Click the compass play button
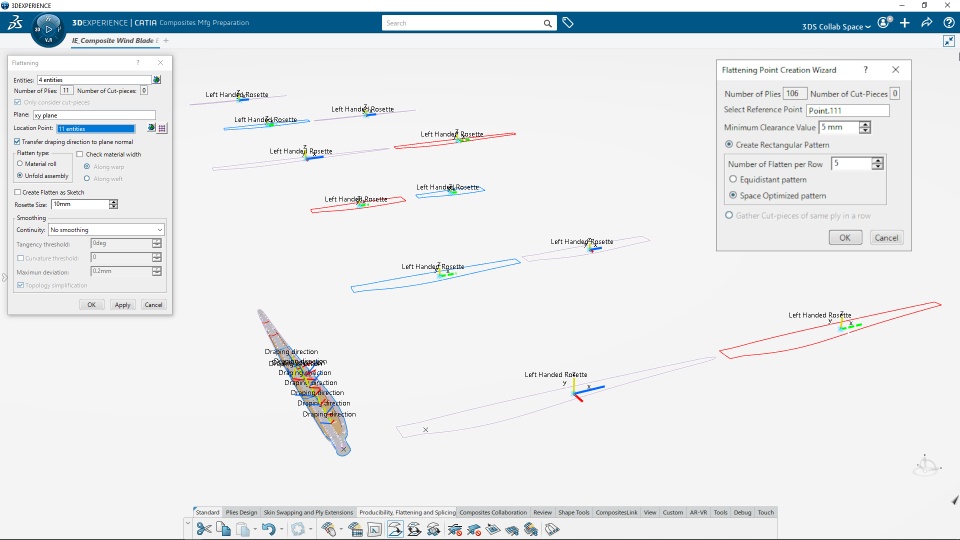 pyautogui.click(x=48, y=29)
